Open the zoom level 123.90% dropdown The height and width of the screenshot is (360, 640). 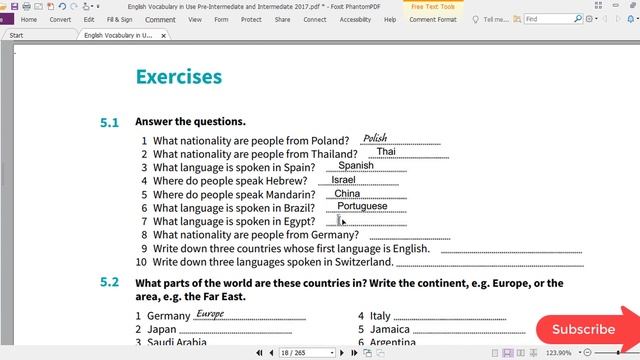[x=580, y=353]
